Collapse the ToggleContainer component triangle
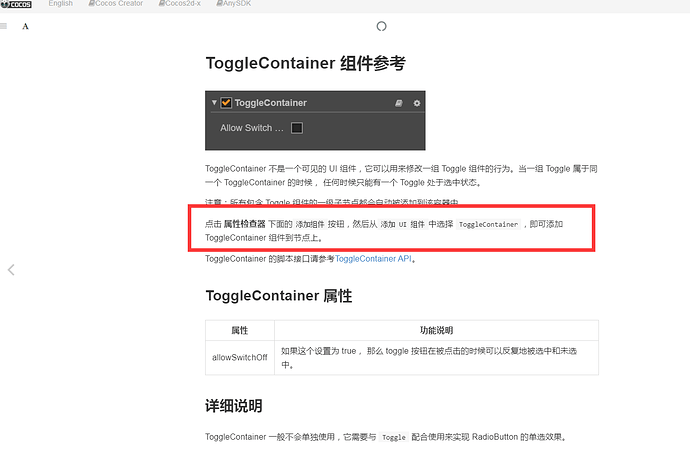The height and width of the screenshot is (474, 690). pyautogui.click(x=214, y=103)
